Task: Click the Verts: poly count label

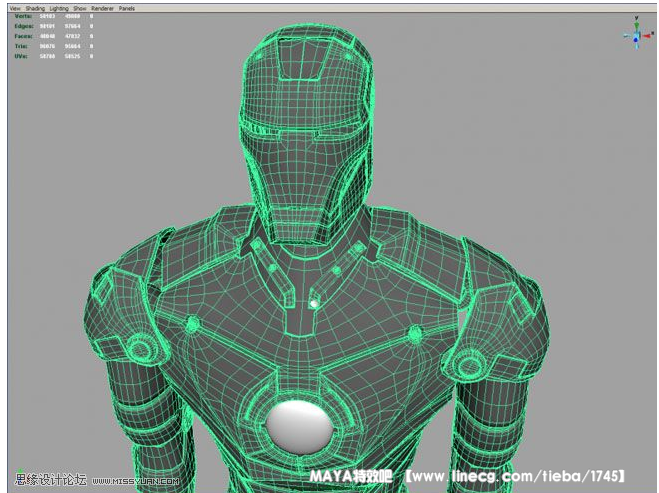Action: pos(23,16)
